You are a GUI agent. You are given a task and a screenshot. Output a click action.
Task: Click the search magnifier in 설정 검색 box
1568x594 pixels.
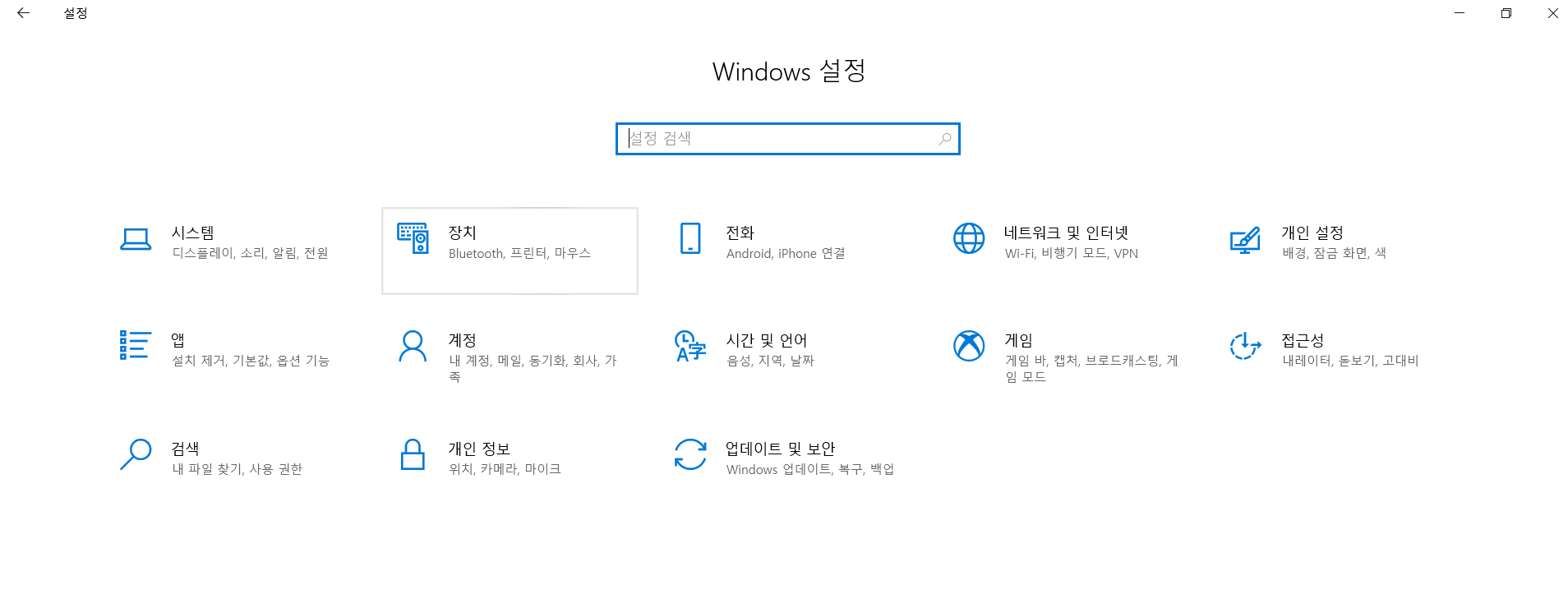[945, 139]
